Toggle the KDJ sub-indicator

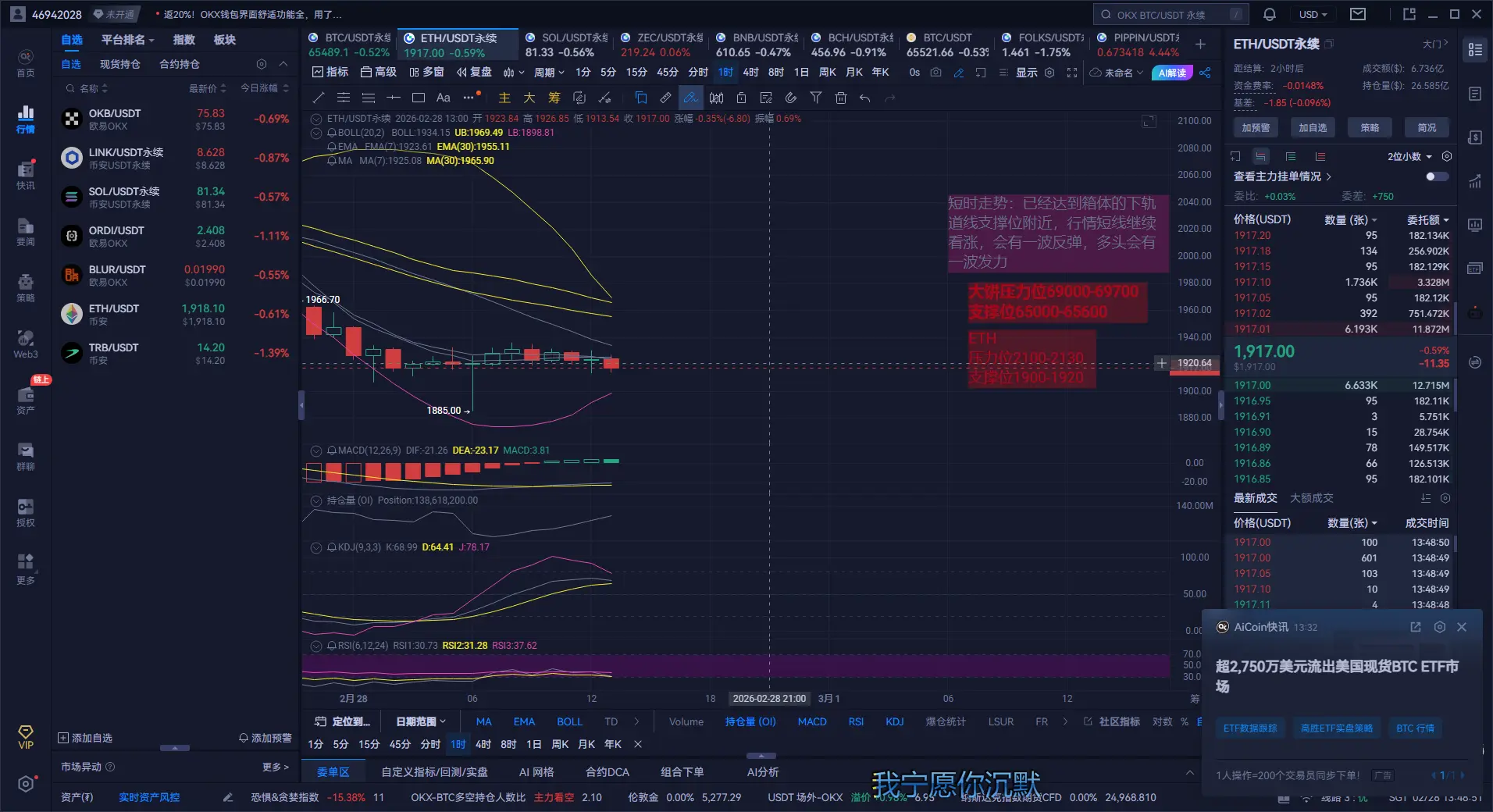click(895, 721)
